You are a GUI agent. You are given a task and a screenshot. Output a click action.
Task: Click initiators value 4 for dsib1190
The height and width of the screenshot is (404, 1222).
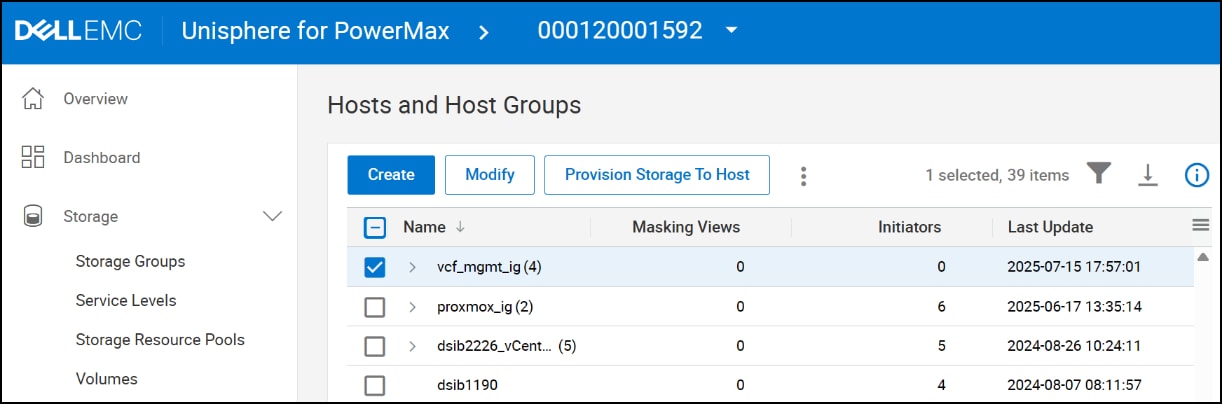[x=942, y=385]
